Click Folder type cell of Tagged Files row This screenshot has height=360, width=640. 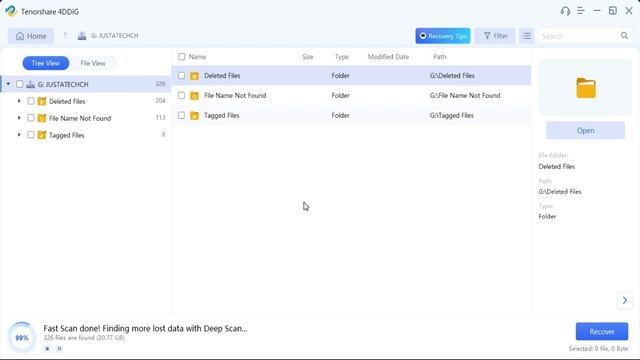click(x=340, y=116)
